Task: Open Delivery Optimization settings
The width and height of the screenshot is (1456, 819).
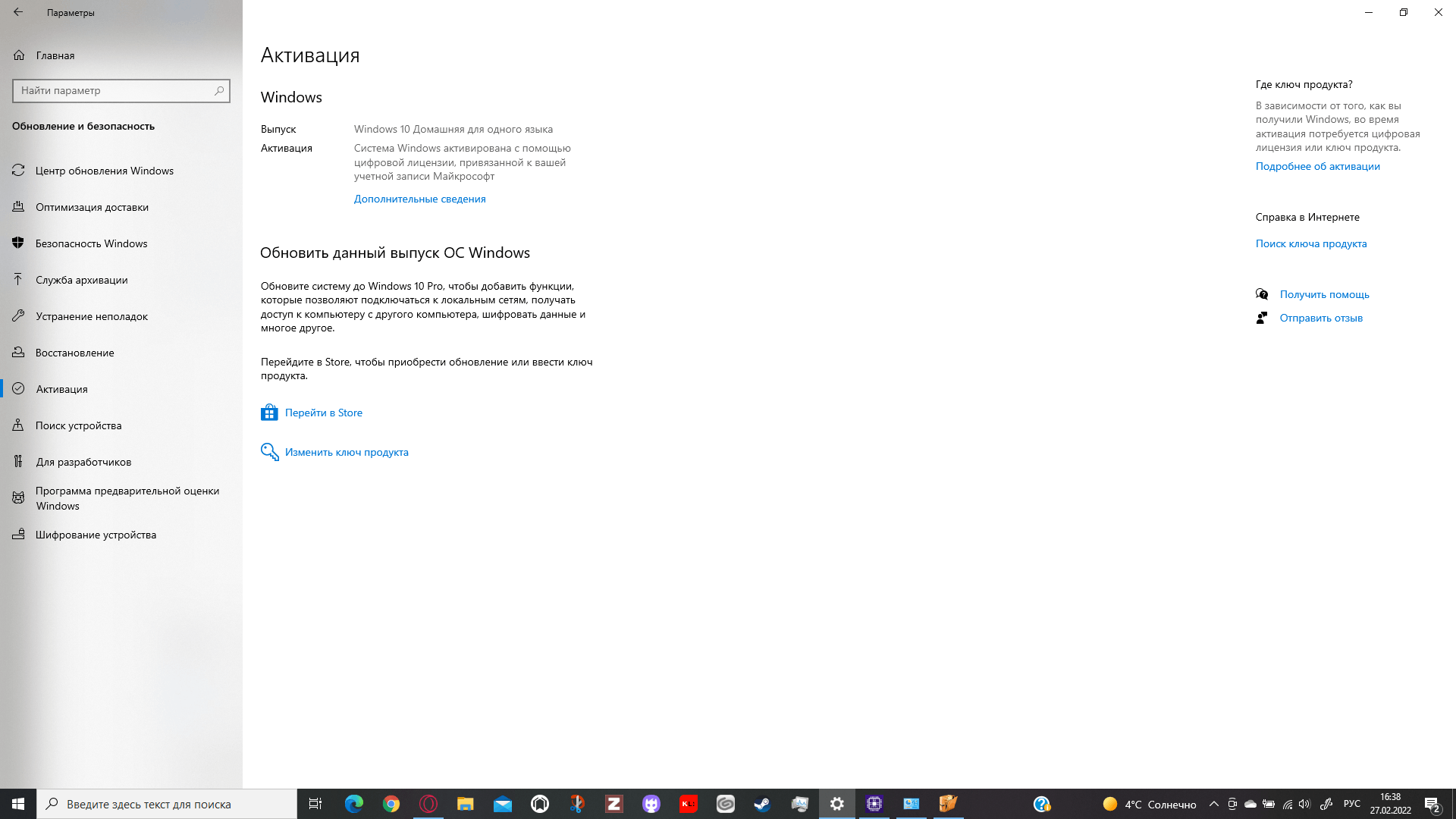Action: coord(91,206)
